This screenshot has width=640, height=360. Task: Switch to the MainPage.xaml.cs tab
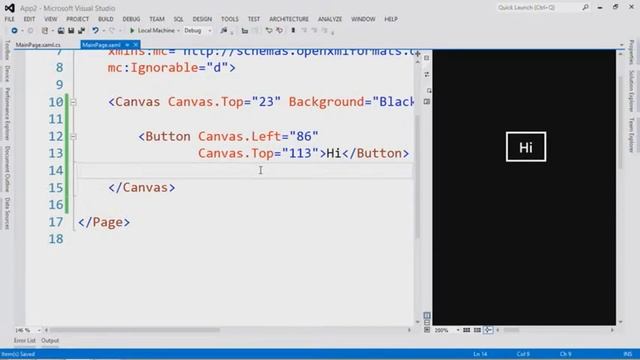tap(38, 45)
